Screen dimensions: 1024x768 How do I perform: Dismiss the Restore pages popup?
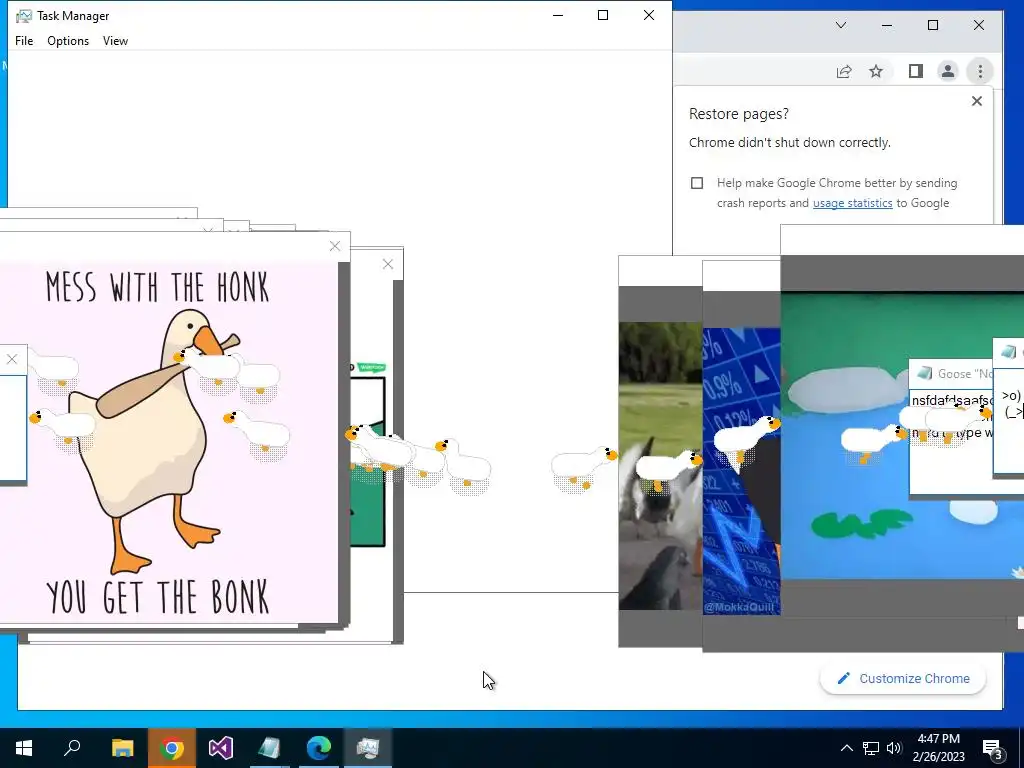[x=977, y=101]
